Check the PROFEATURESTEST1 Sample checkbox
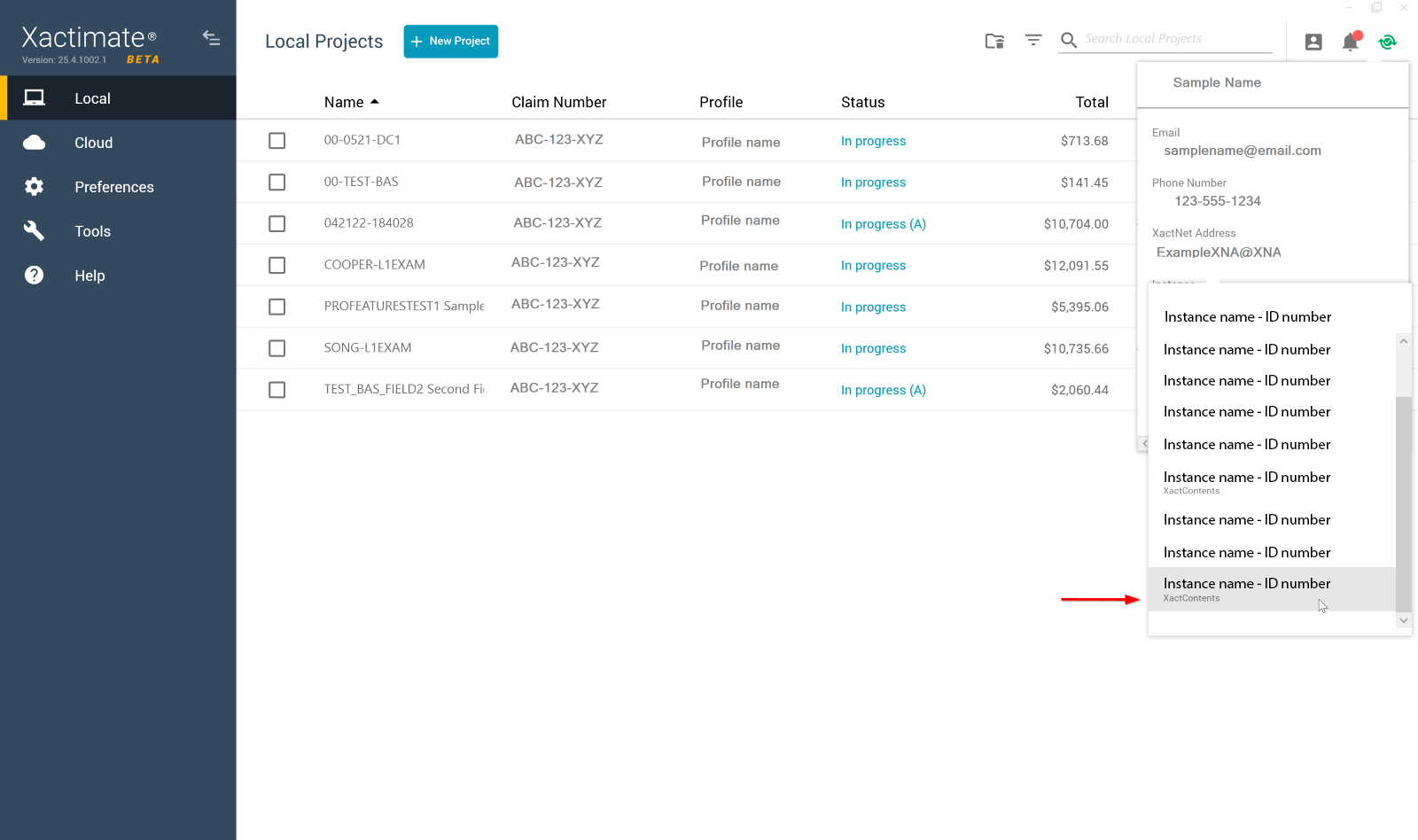 tap(277, 307)
